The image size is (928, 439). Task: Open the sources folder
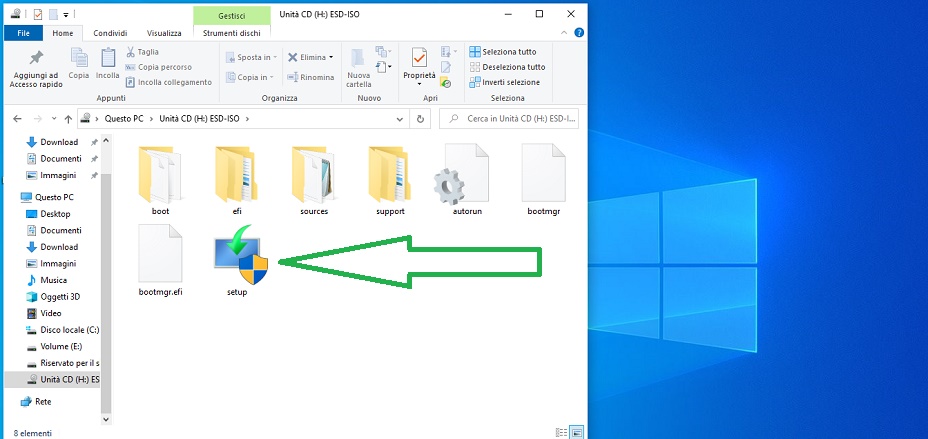(x=314, y=180)
